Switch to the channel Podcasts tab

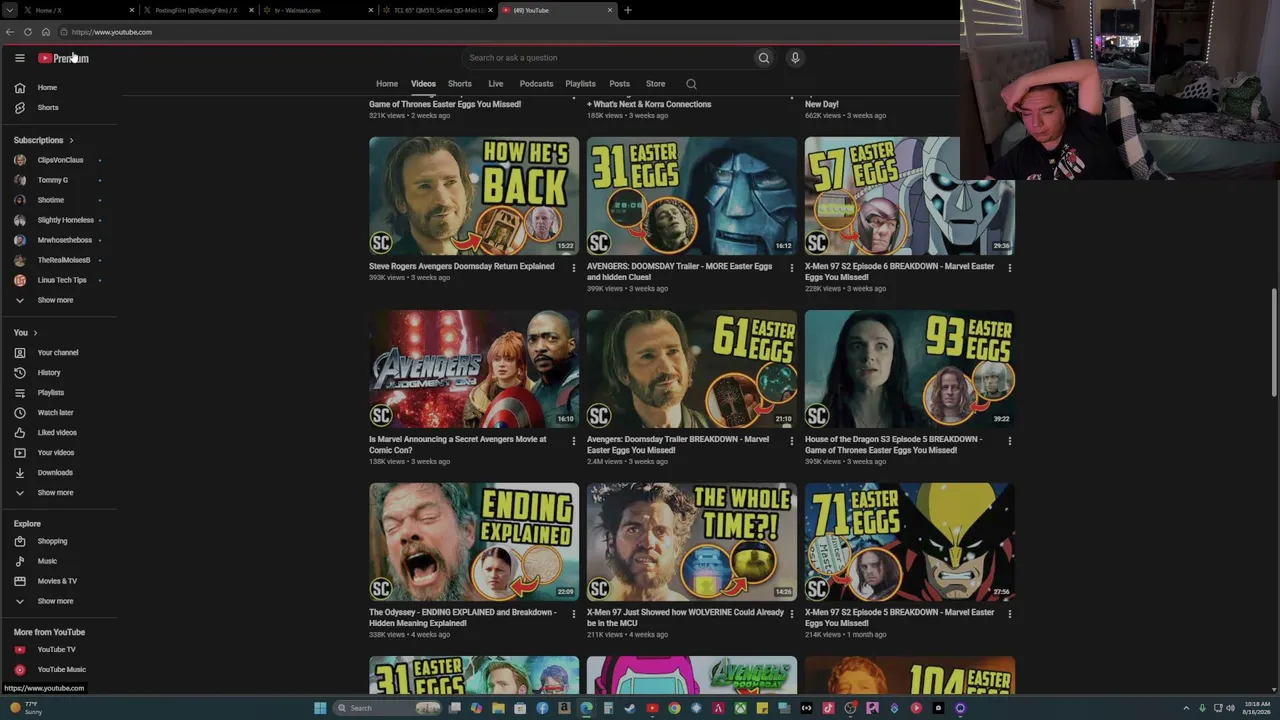[536, 84]
